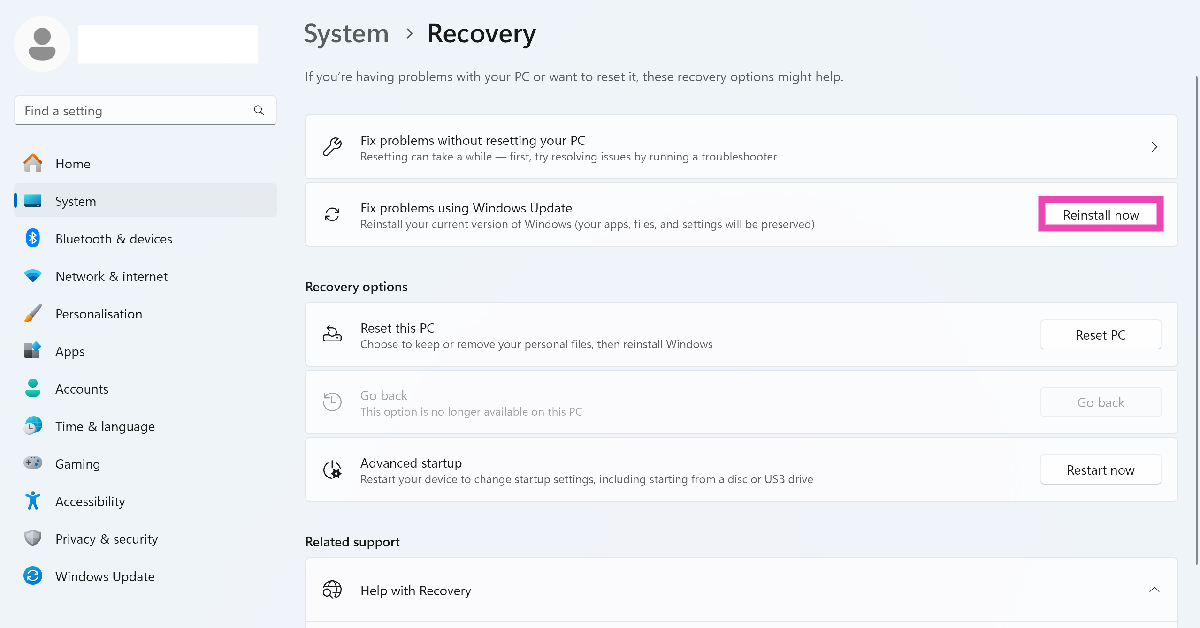Click the user profile avatar
The height and width of the screenshot is (628, 1200).
click(x=42, y=44)
